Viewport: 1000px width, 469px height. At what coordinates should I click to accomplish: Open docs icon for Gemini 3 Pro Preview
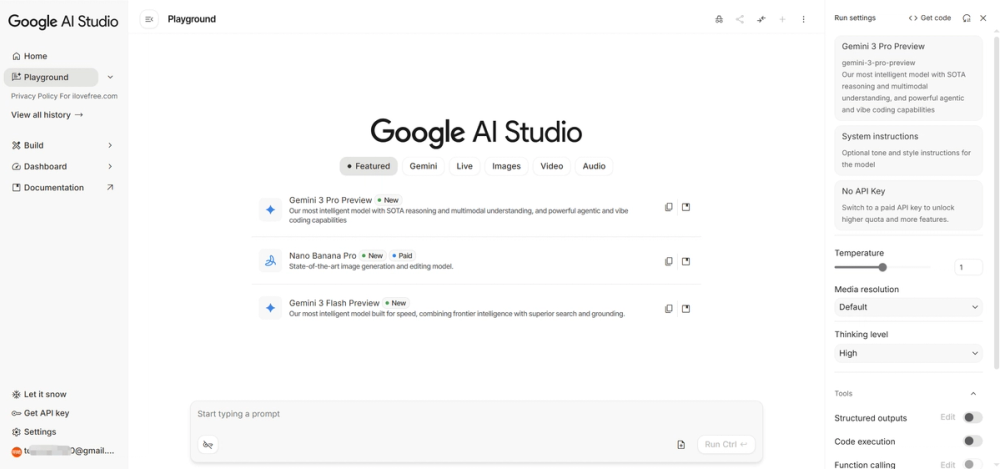click(x=686, y=207)
